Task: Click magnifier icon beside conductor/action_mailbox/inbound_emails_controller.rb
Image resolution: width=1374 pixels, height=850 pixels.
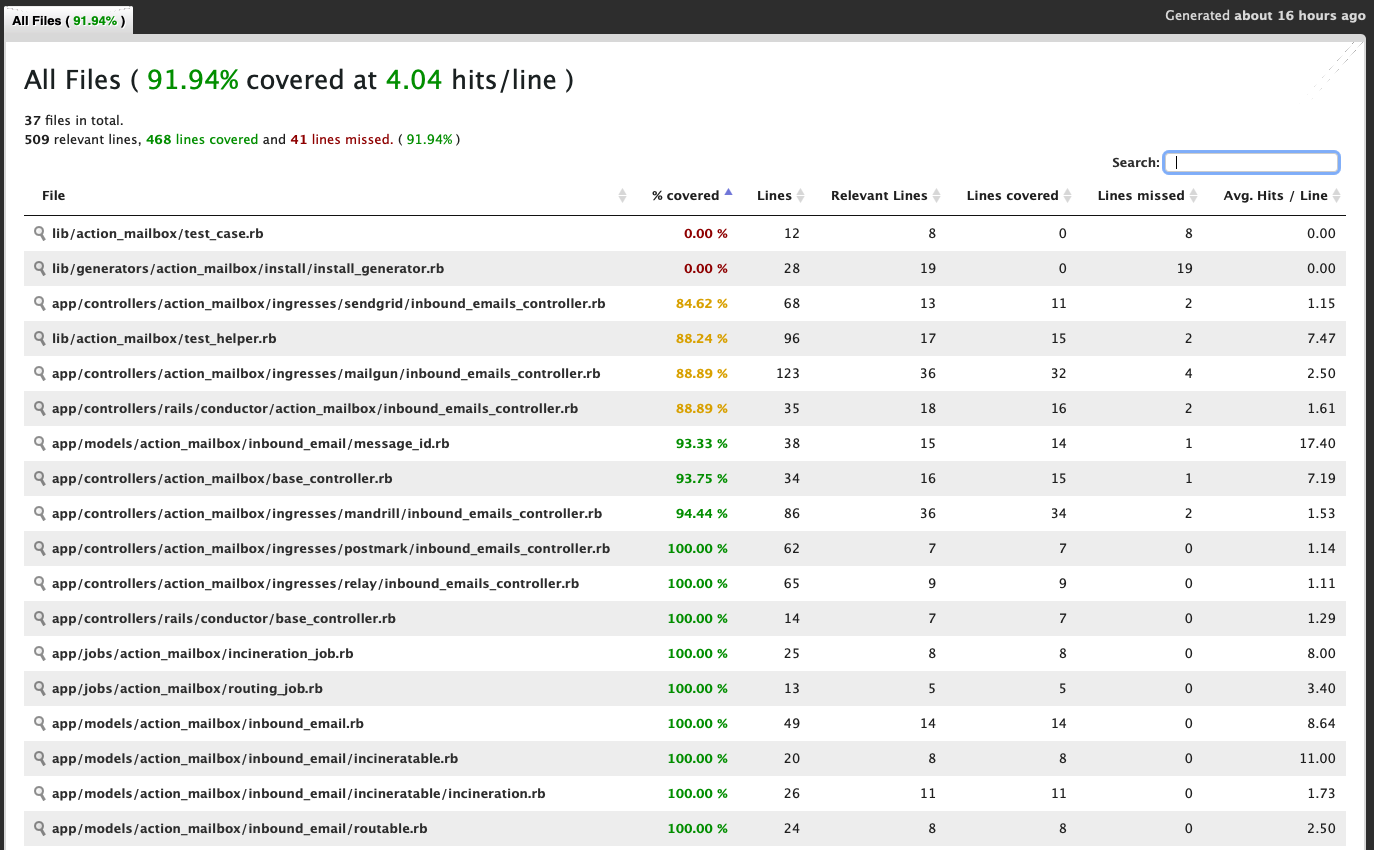Action: pos(40,408)
